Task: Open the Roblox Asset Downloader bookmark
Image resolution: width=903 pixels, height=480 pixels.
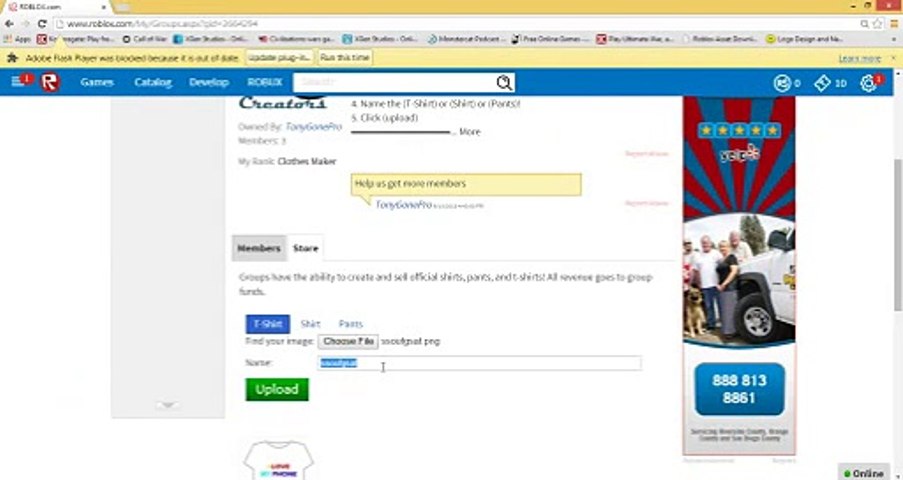Action: point(719,39)
